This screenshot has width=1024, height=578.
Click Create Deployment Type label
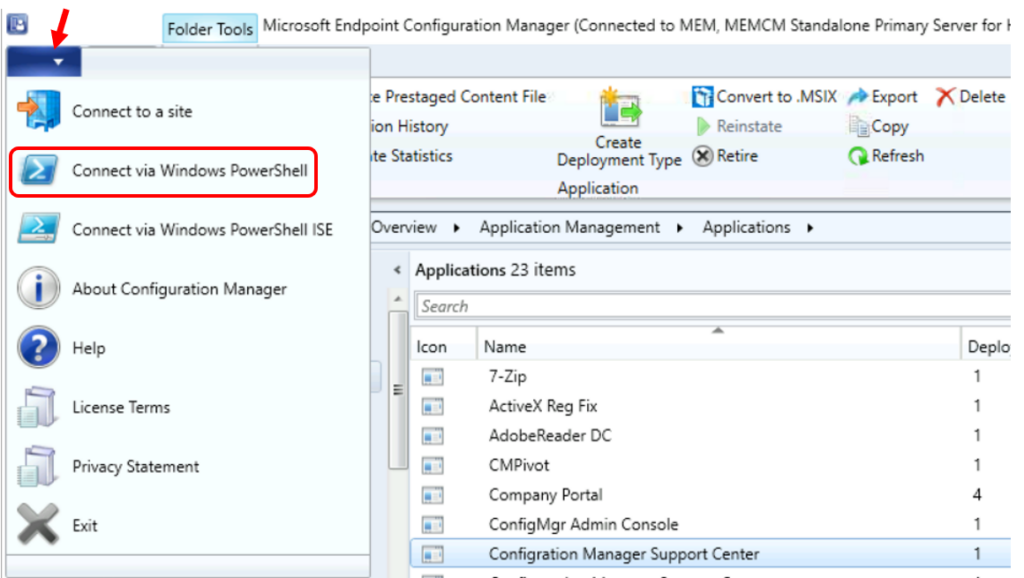619,151
